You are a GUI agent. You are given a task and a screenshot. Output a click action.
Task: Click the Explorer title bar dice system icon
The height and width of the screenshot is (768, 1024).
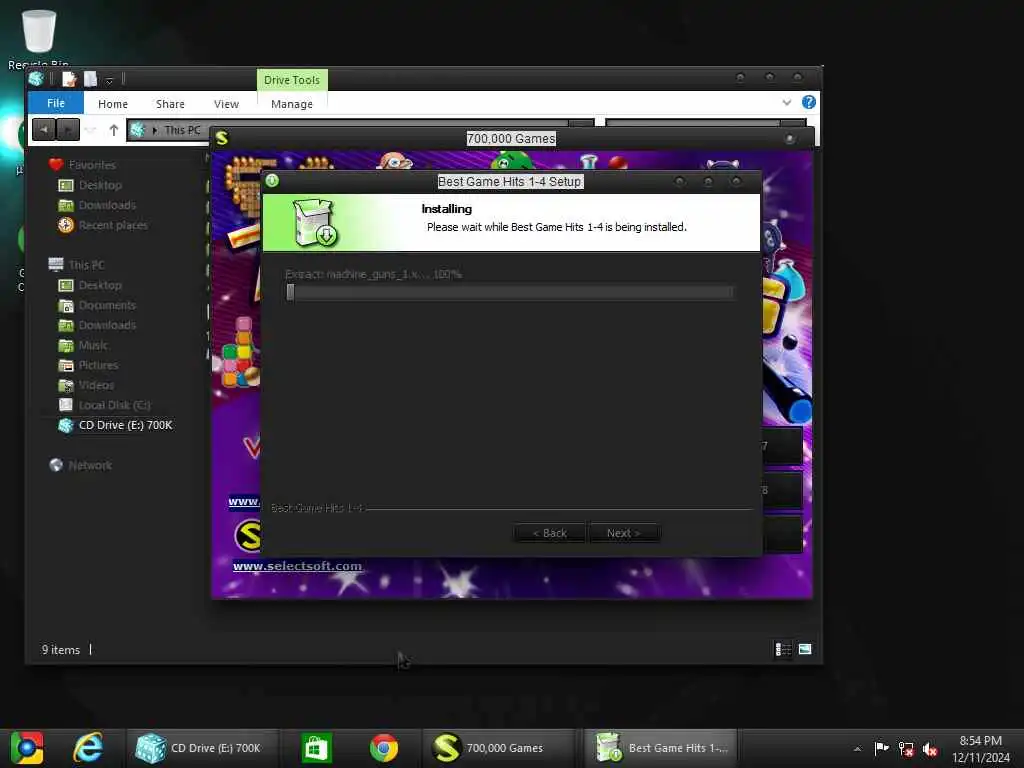(36, 79)
